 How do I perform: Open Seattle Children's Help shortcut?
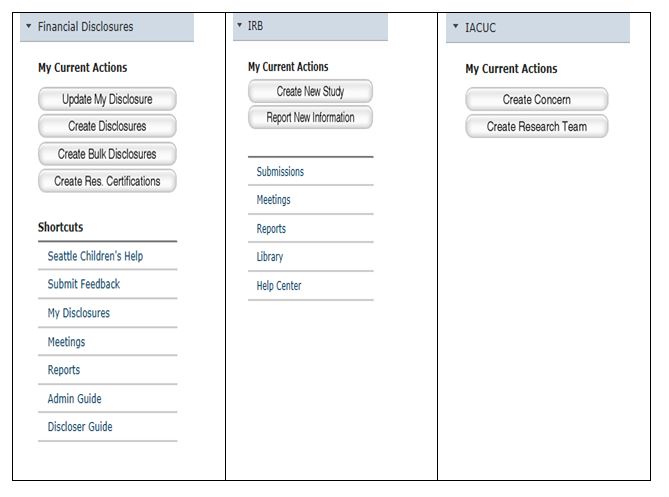pyautogui.click(x=95, y=256)
